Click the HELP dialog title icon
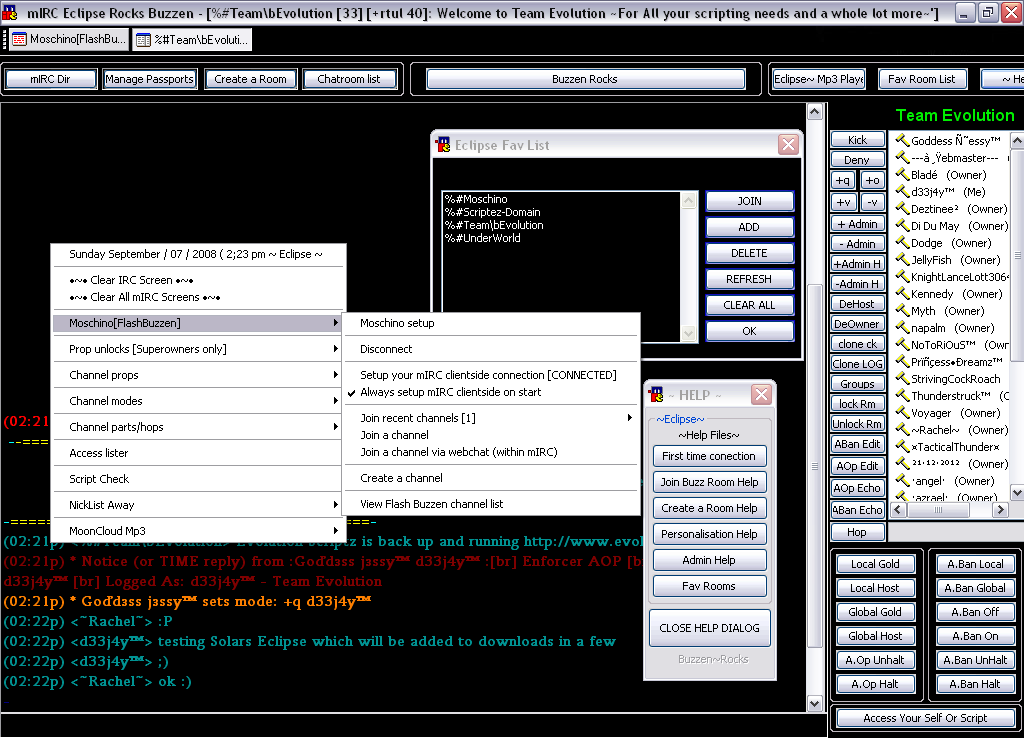 pyautogui.click(x=656, y=394)
